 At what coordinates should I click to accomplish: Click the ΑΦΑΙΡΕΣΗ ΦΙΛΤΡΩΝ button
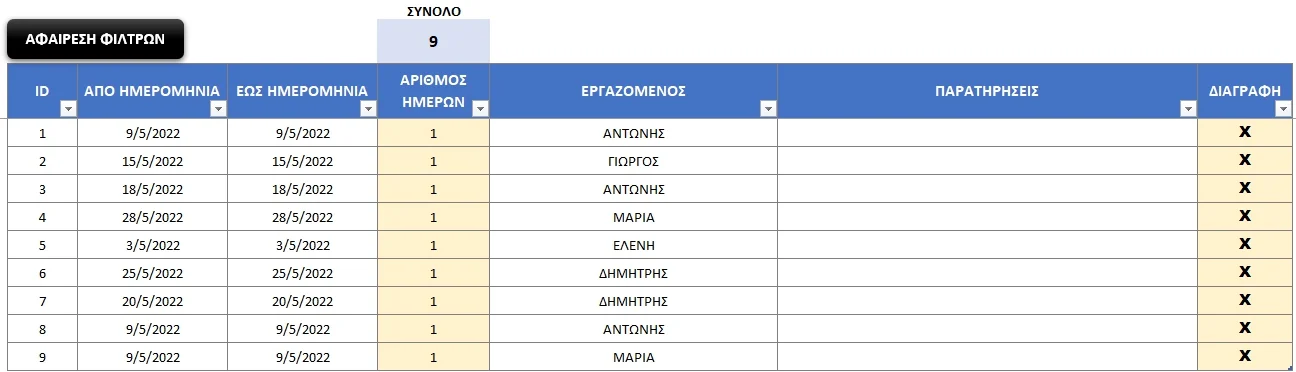pos(95,39)
